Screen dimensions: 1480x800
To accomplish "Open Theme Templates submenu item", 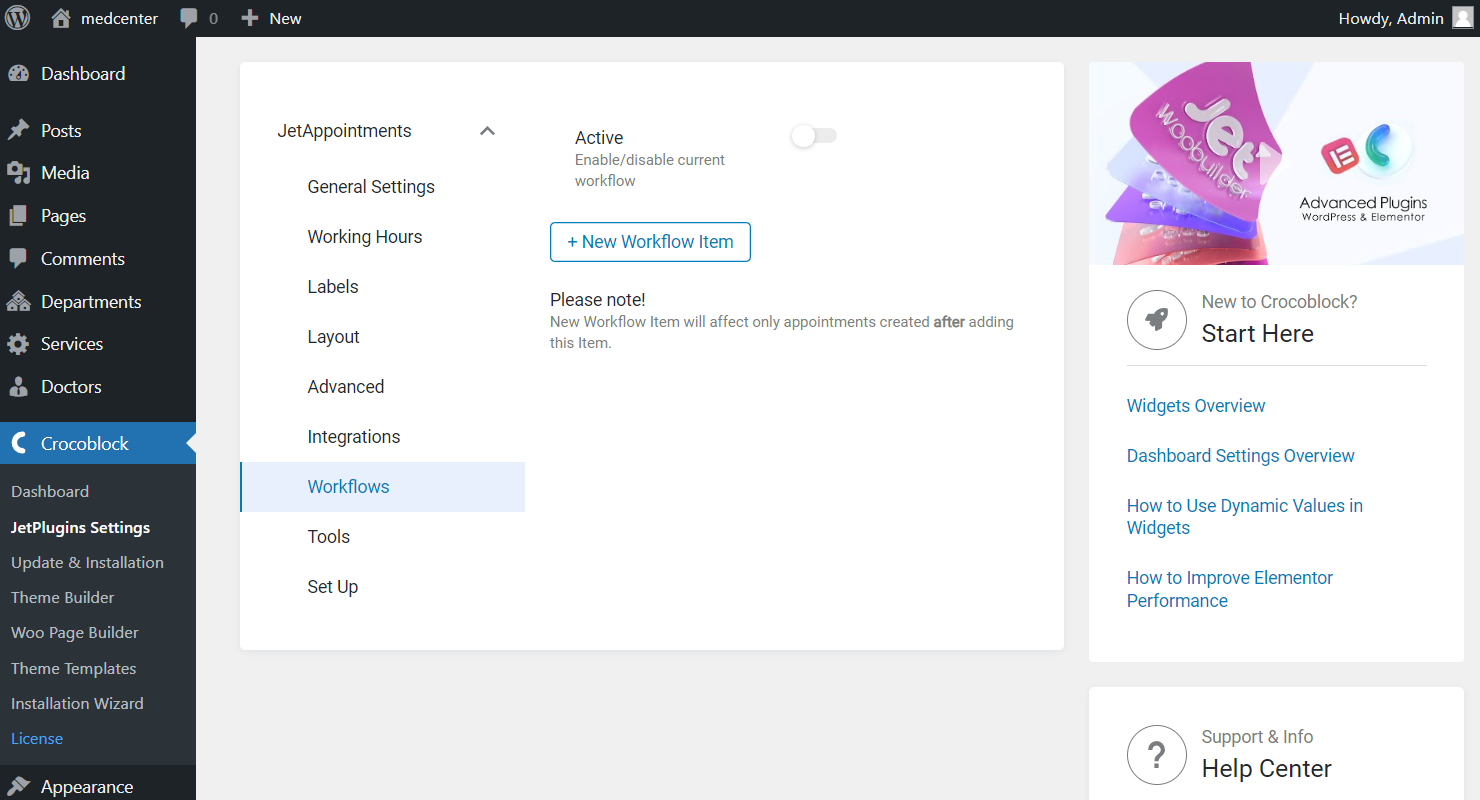I will pos(73,669).
